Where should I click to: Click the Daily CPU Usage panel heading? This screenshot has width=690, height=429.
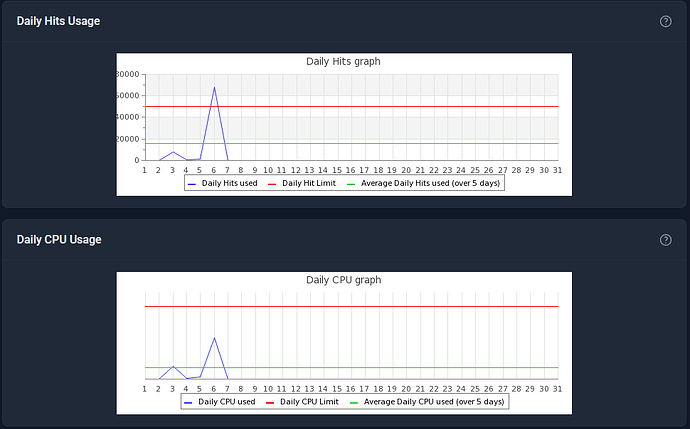(59, 240)
